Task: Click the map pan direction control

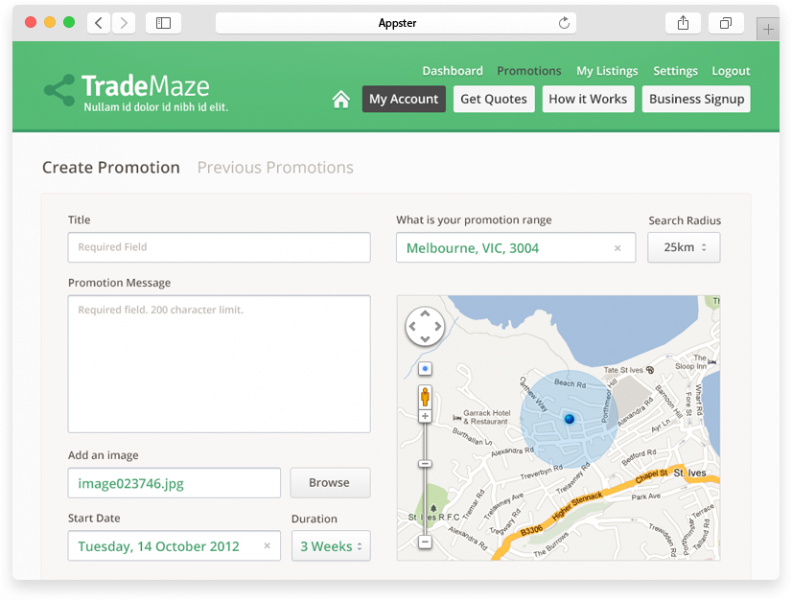Action: click(x=425, y=326)
